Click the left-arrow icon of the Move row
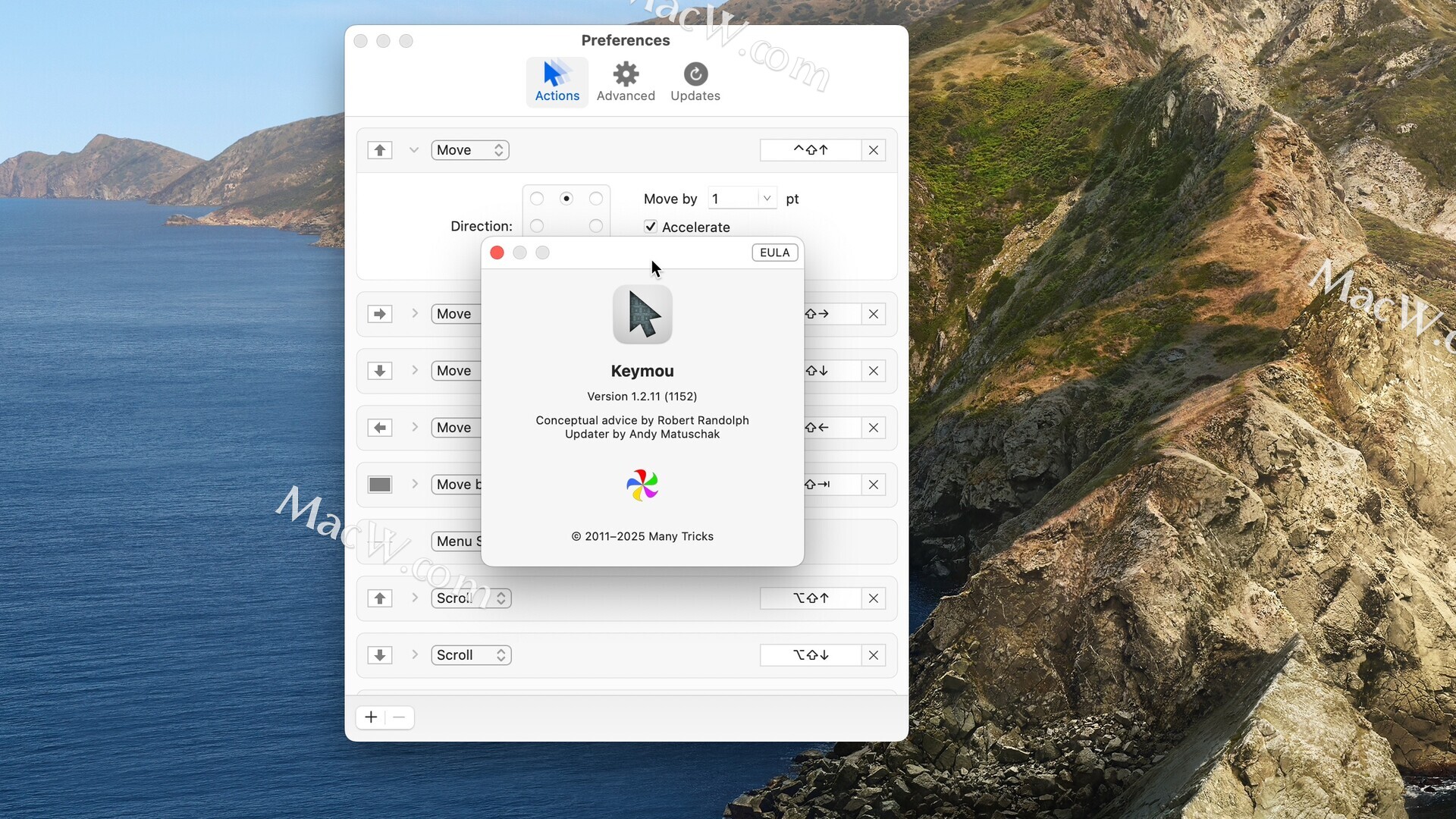The width and height of the screenshot is (1456, 819). point(380,428)
